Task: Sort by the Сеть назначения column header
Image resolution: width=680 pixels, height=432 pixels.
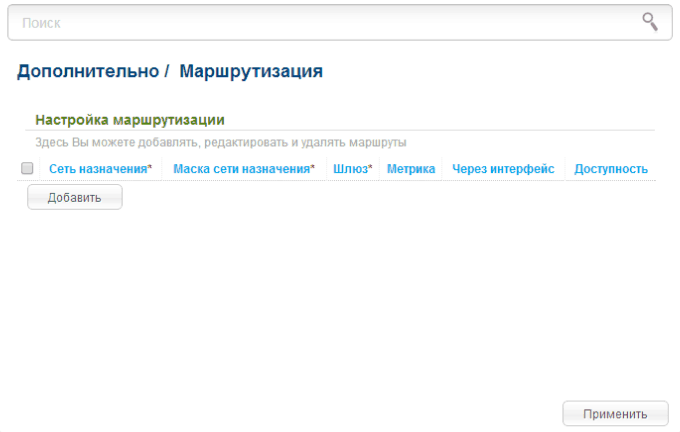Action: coord(98,169)
